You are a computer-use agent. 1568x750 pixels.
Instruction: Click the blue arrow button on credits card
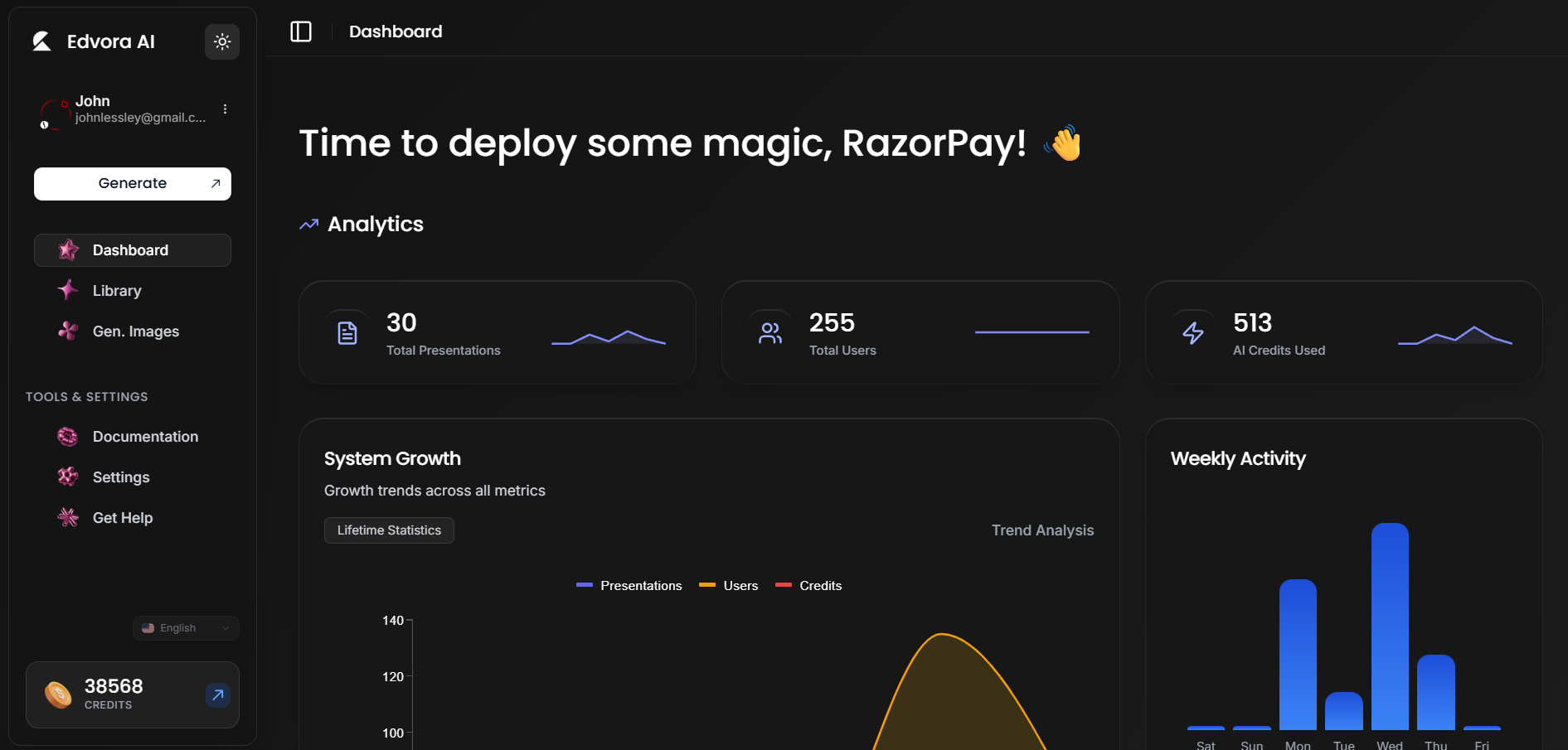point(217,695)
